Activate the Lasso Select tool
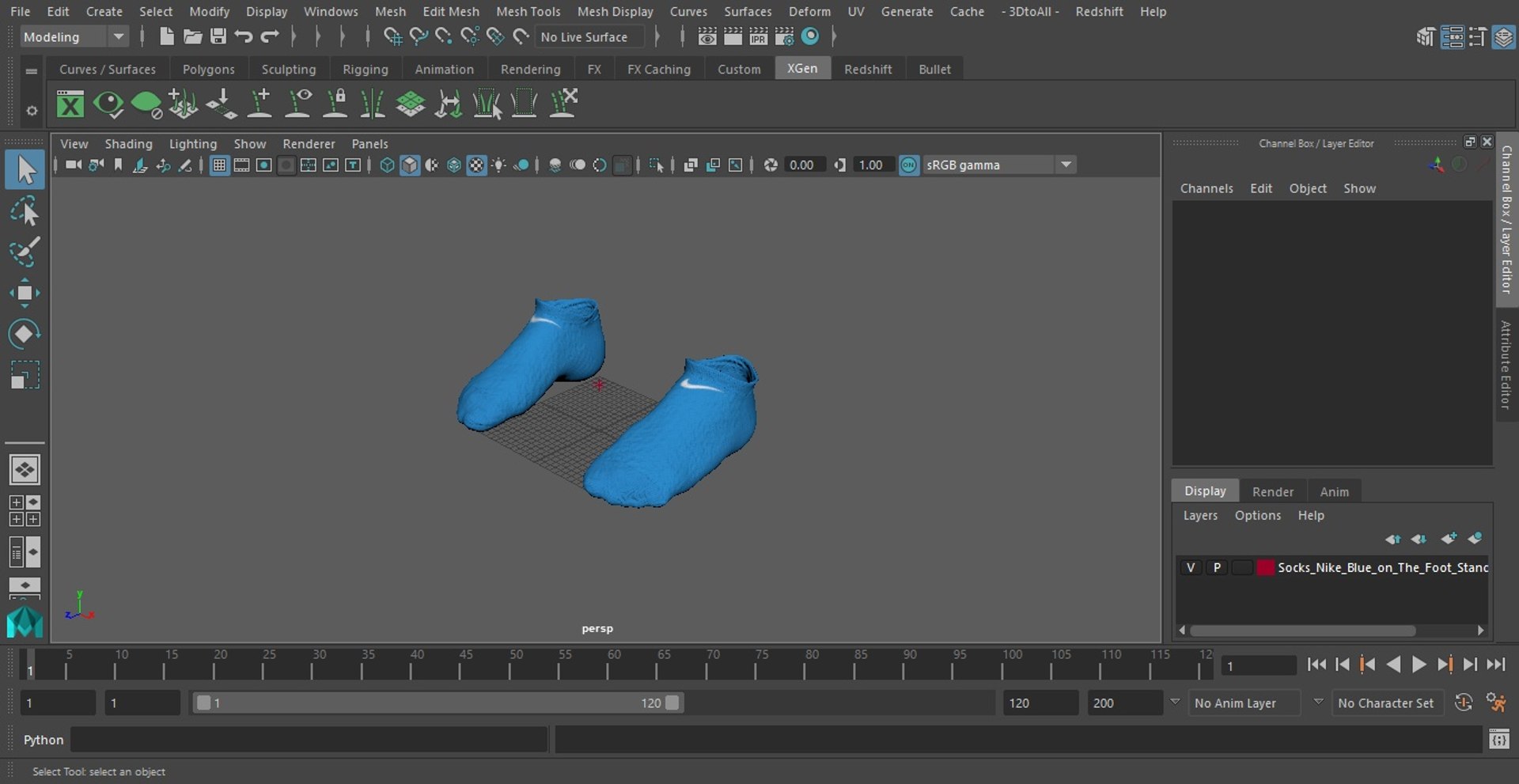1519x784 pixels. pos(25,212)
